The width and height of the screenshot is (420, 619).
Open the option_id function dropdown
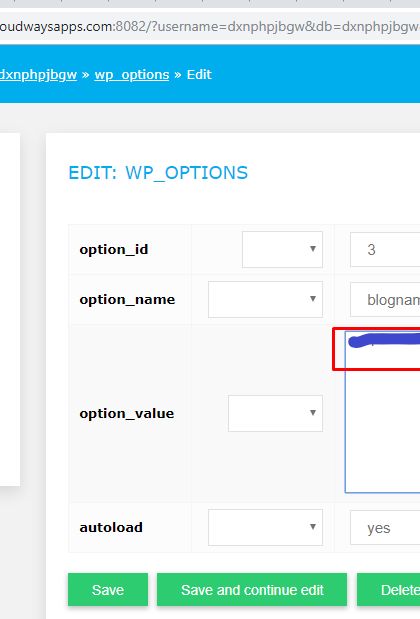point(282,249)
